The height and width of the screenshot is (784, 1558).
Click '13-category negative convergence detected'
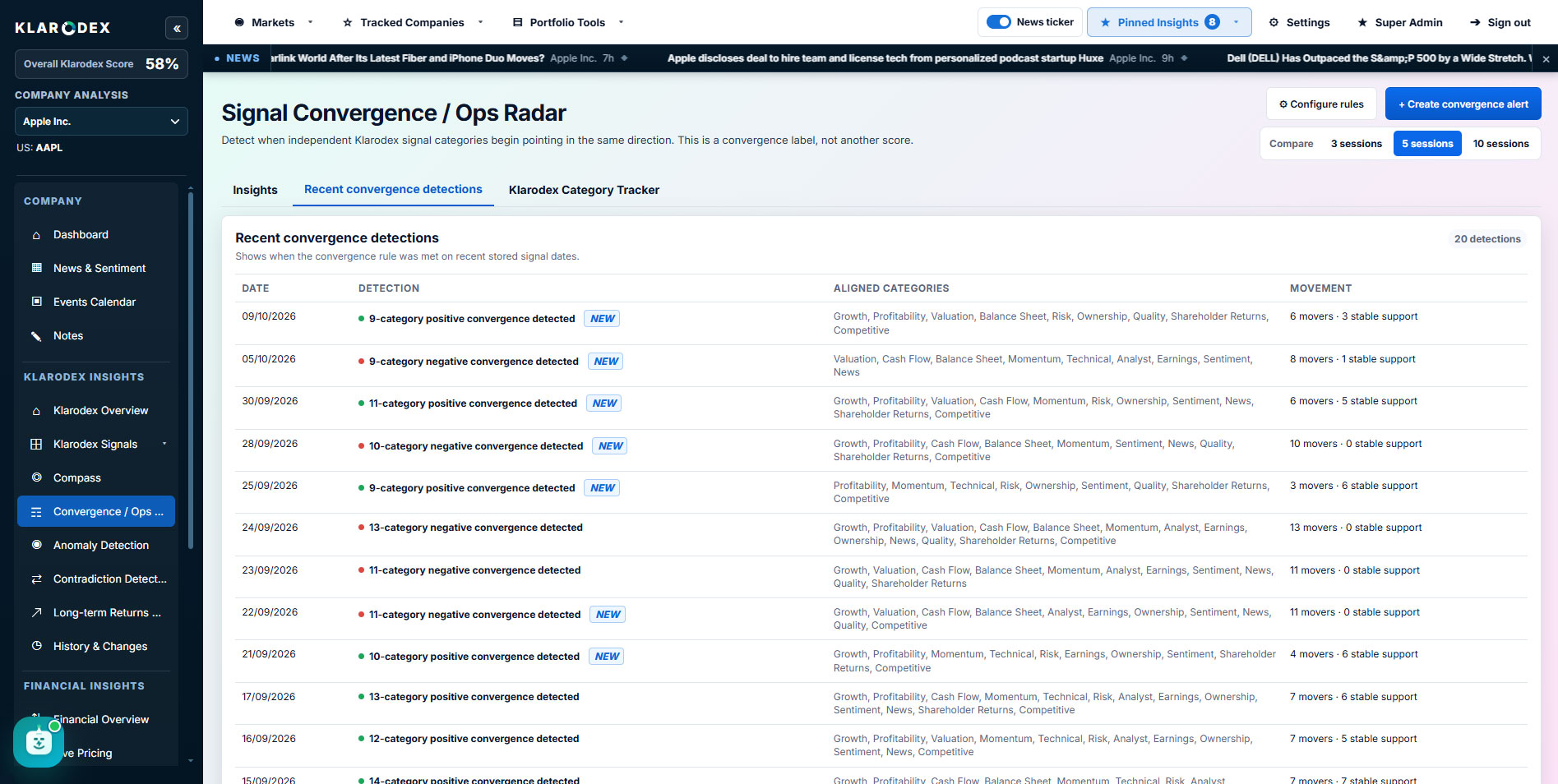point(475,528)
